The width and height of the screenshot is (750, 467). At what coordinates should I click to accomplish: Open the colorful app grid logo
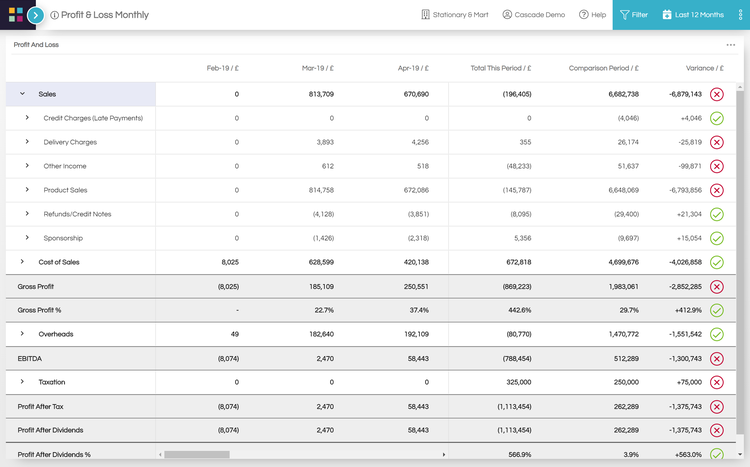[16, 15]
